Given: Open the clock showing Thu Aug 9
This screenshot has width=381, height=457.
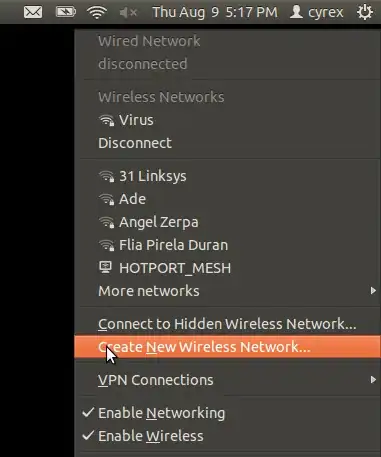Looking at the screenshot, I should pos(215,12).
